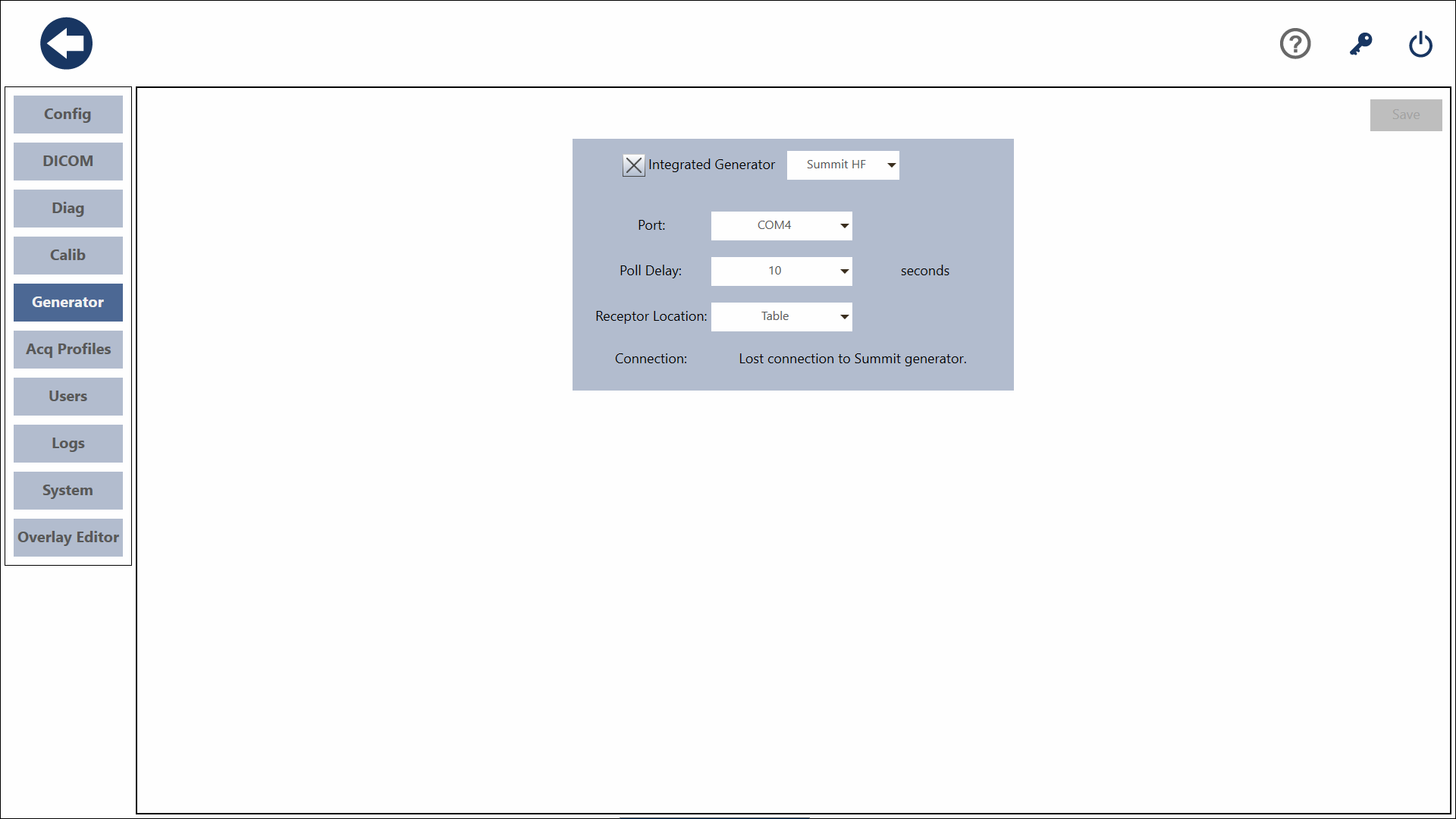Image resolution: width=1456 pixels, height=819 pixels.
Task: Switch to the Config tab
Action: [x=68, y=115]
